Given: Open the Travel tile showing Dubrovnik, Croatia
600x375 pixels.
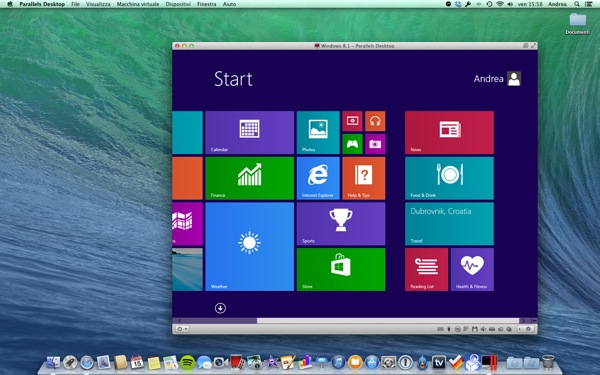Looking at the screenshot, I should coord(449,223).
